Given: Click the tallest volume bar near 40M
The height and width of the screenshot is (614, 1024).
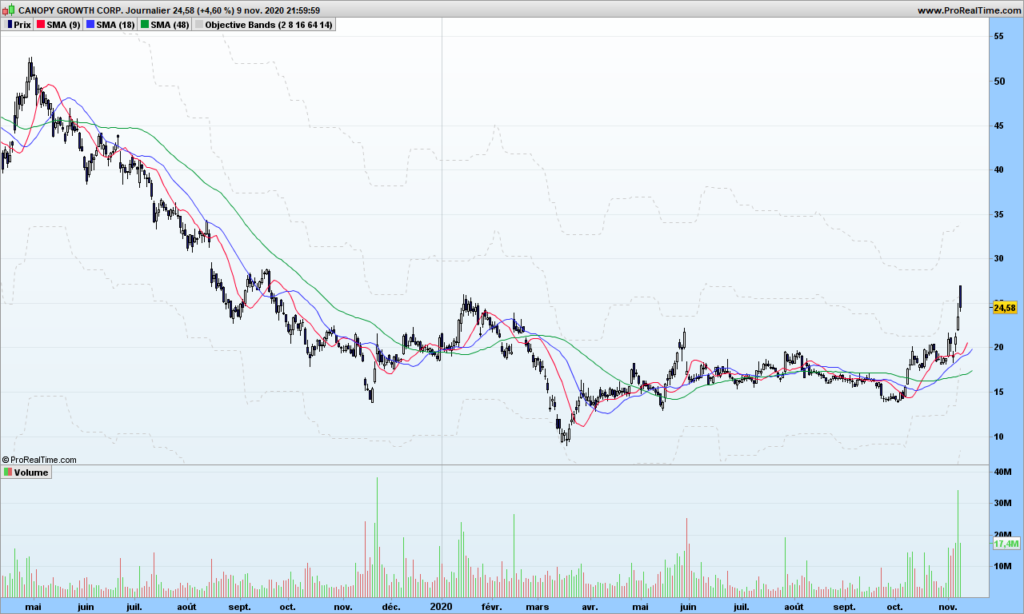Looking at the screenshot, I should [x=377, y=537].
